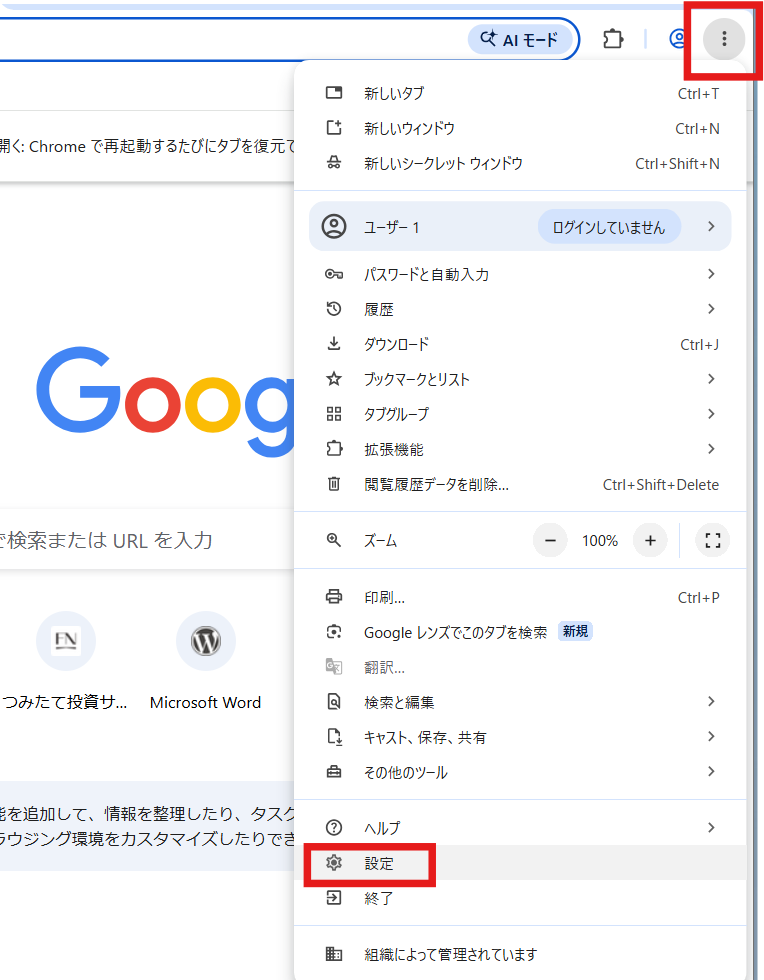The image size is (764, 980).
Task: Open 拡張機能 submenu
Action: 520,449
